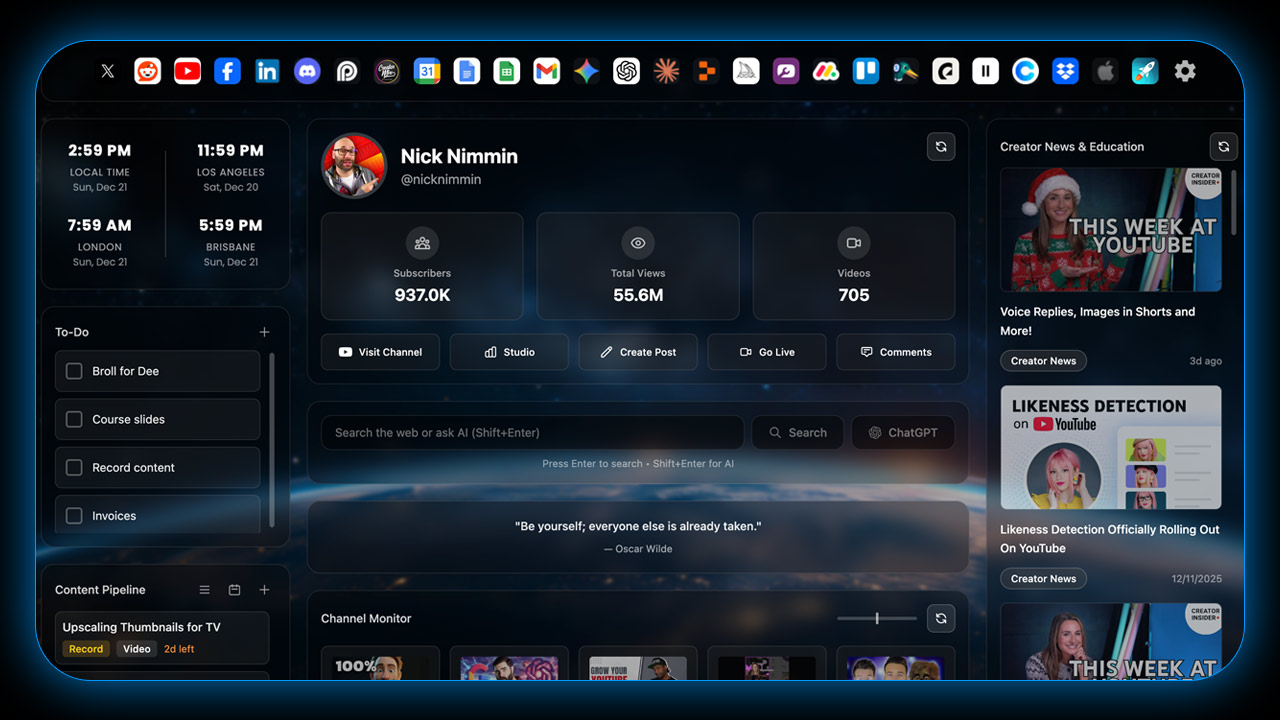Switch Content Pipeline to calendar view

tap(234, 590)
